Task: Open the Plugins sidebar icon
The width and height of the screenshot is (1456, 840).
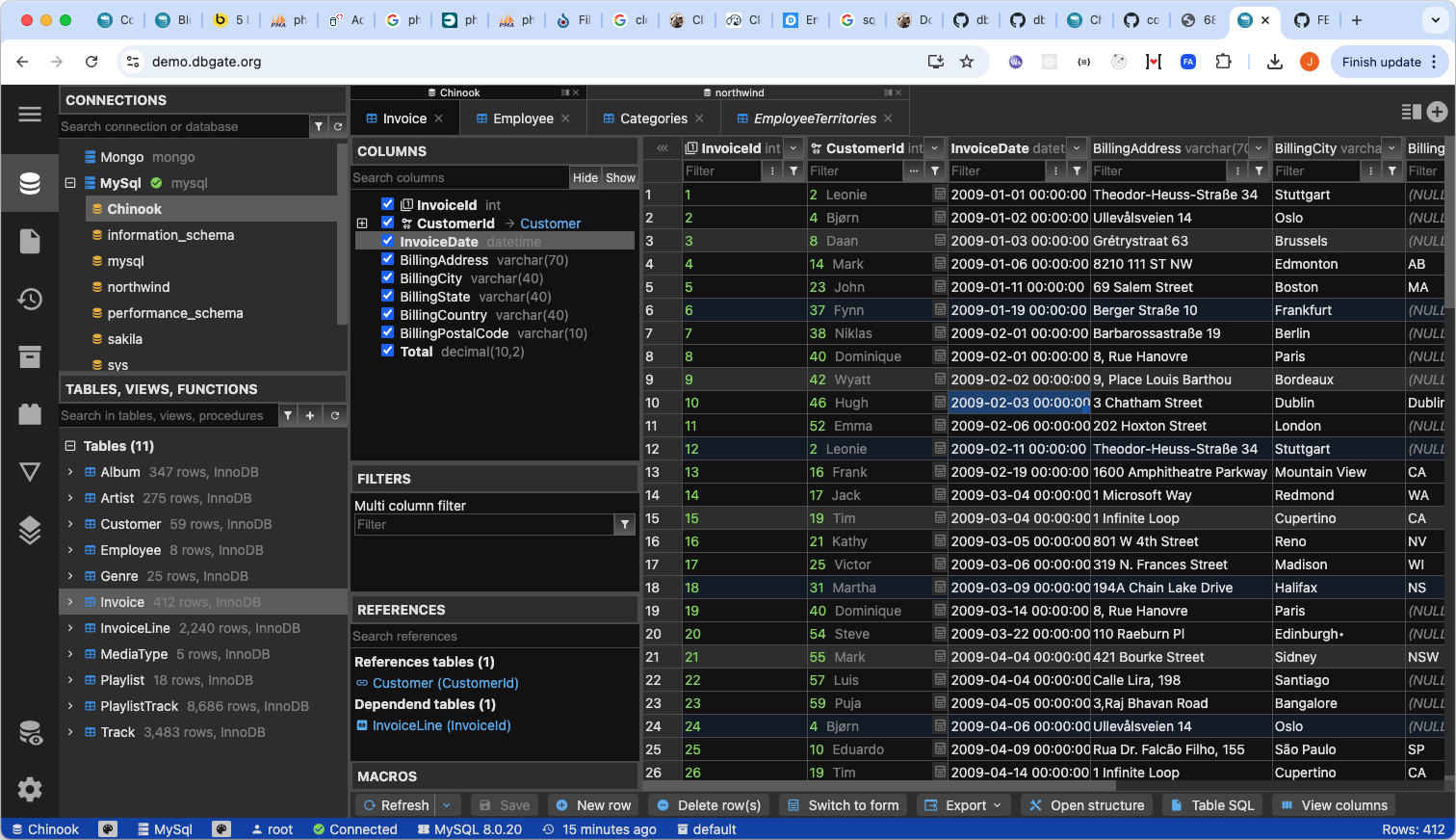Action: (30, 414)
